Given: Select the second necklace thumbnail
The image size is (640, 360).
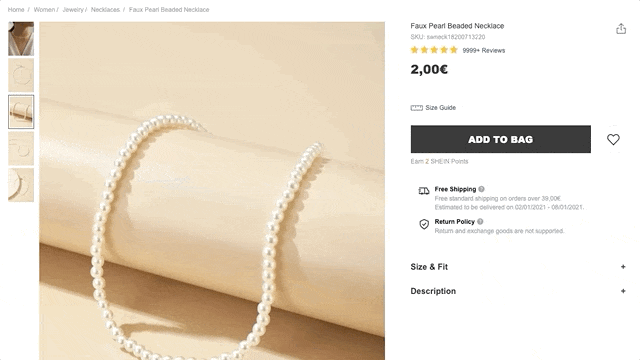Looking at the screenshot, I should point(21,75).
